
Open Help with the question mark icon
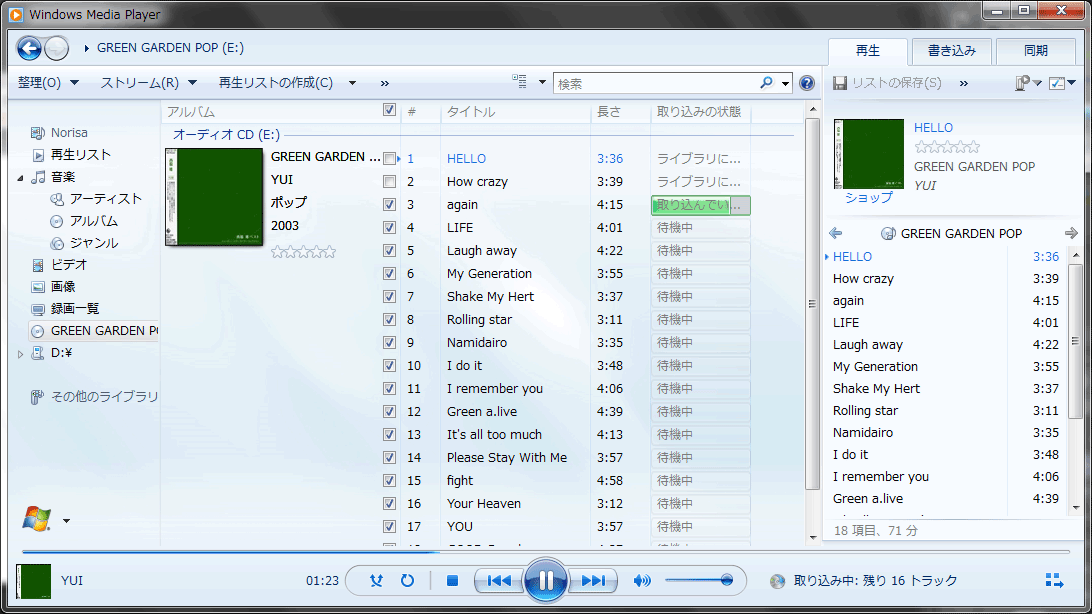806,83
